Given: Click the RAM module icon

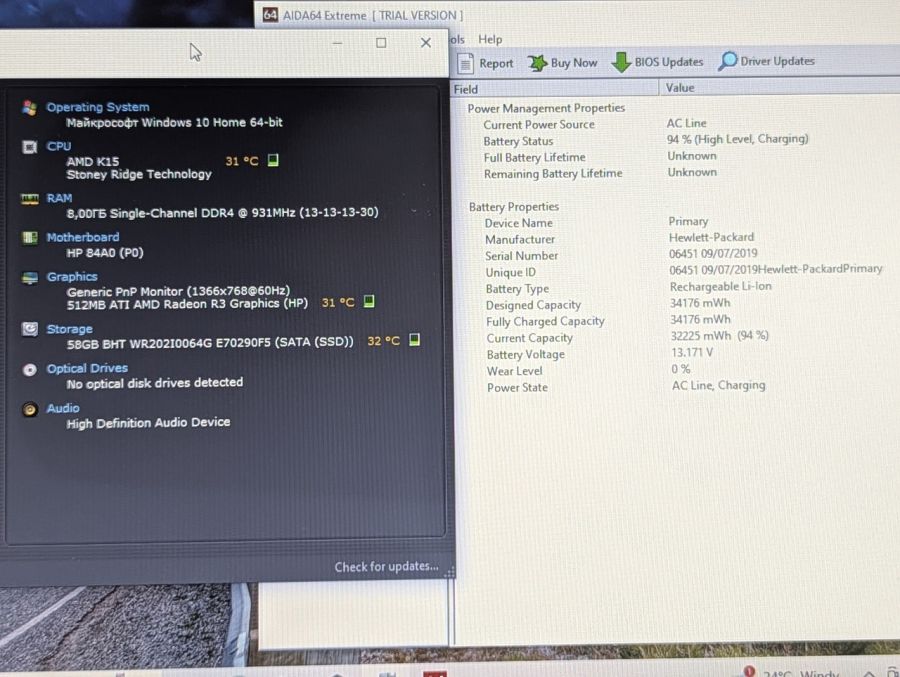Looking at the screenshot, I should pyautogui.click(x=30, y=199).
